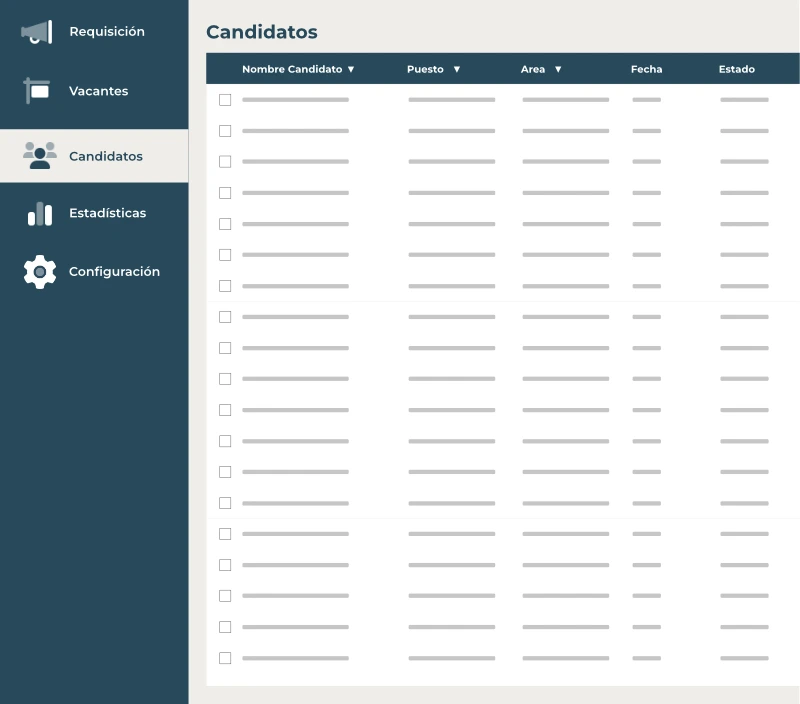The width and height of the screenshot is (800, 704).
Task: Select the Estadísticas sidebar label
Action: point(107,213)
